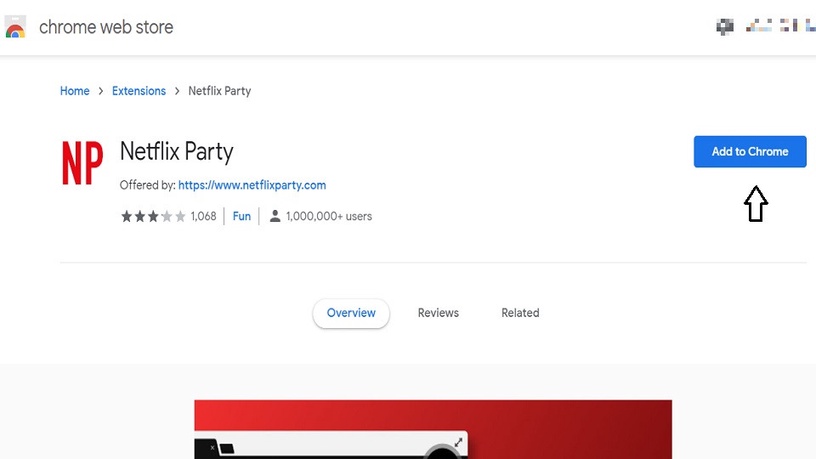
Task: Click the star rating display
Action: coord(153,216)
